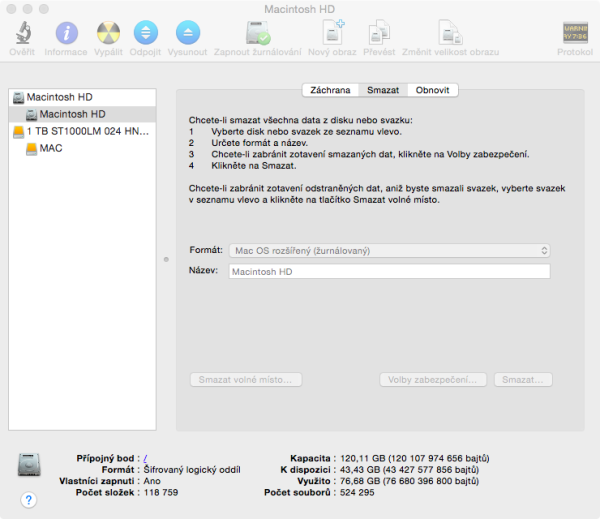600x519 pixels.
Task: Open the help question mark button
Action: (28, 500)
